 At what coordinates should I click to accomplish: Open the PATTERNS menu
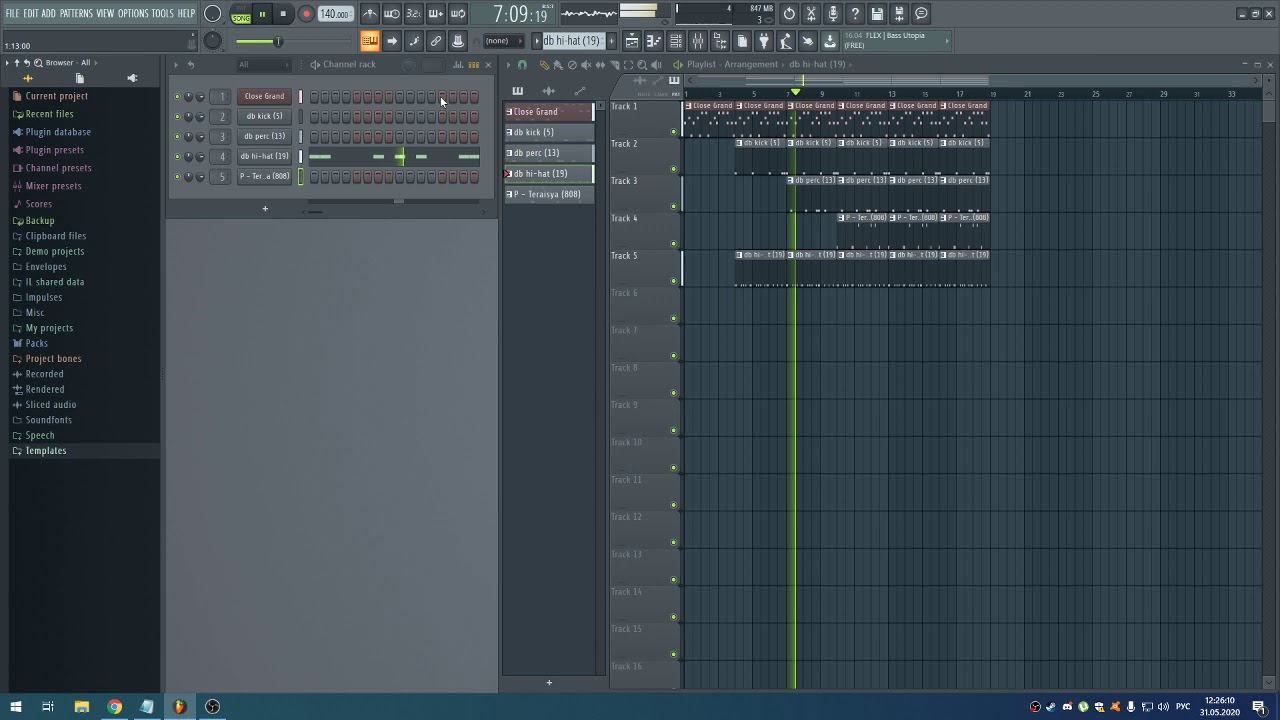[77, 13]
